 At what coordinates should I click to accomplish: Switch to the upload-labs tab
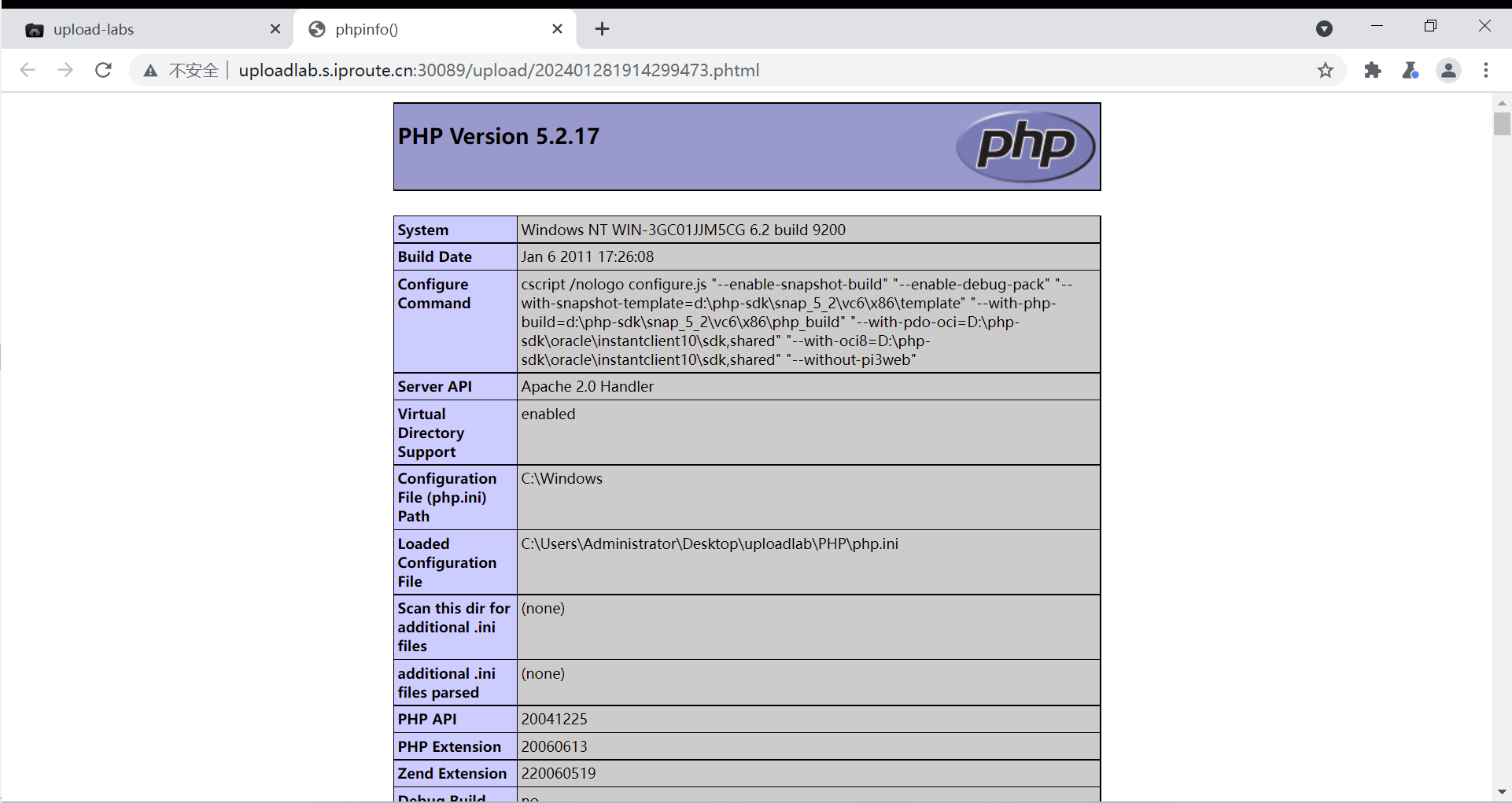click(x=142, y=29)
